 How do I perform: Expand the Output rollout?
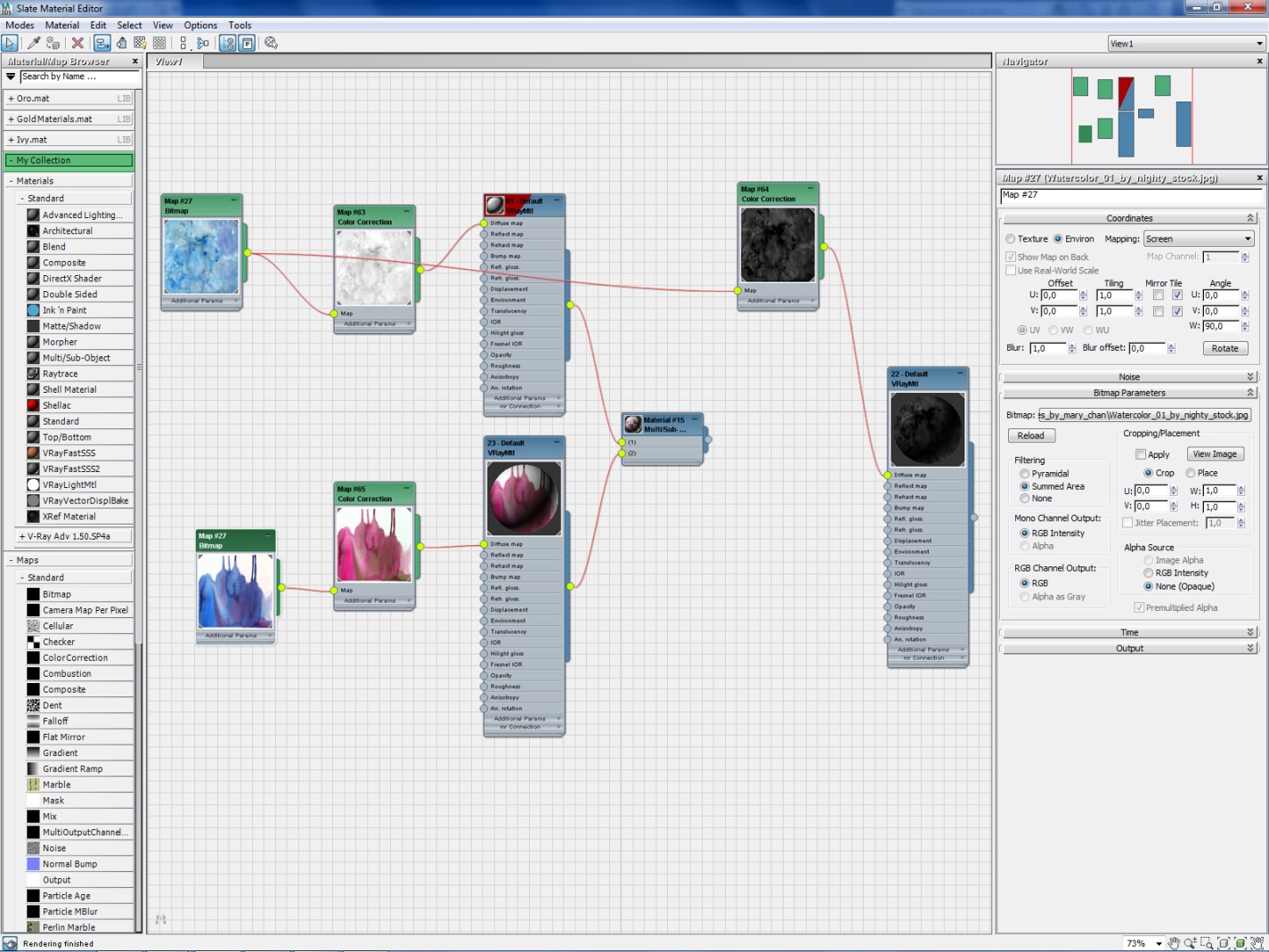coord(1129,648)
